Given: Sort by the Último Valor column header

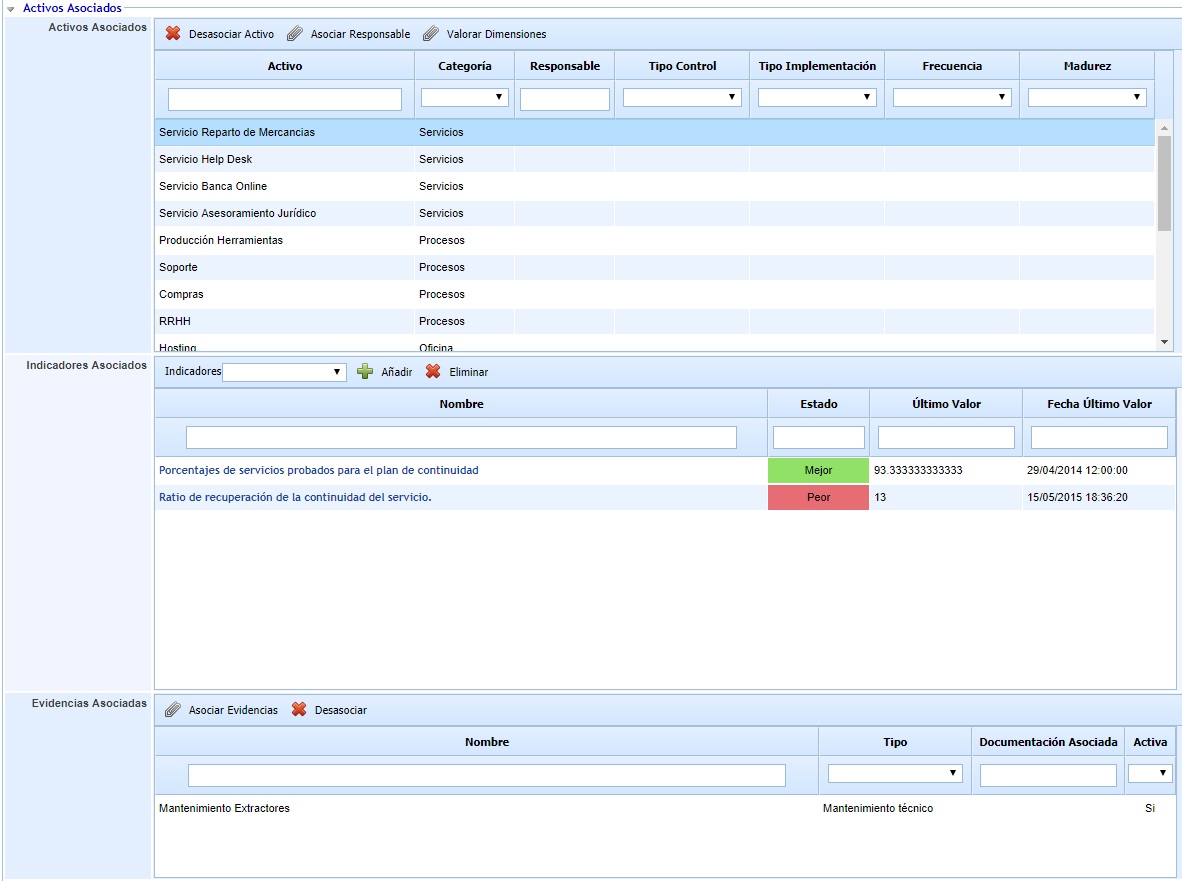Looking at the screenshot, I should [946, 404].
